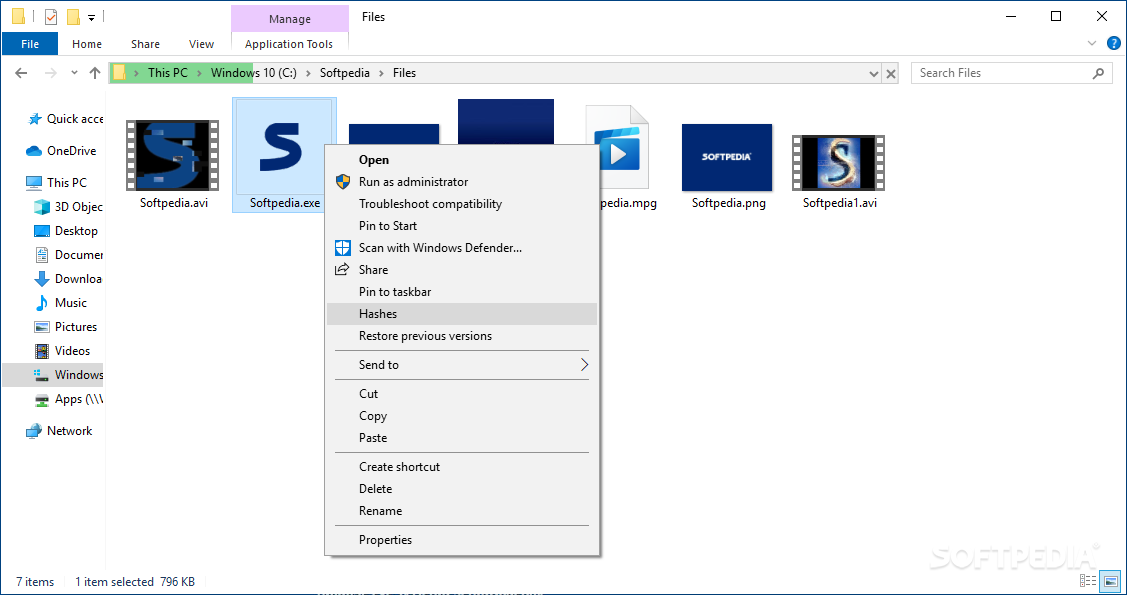Viewport: 1127px width, 595px height.
Task: Select Network in the navigation pane
Action: pos(60,430)
